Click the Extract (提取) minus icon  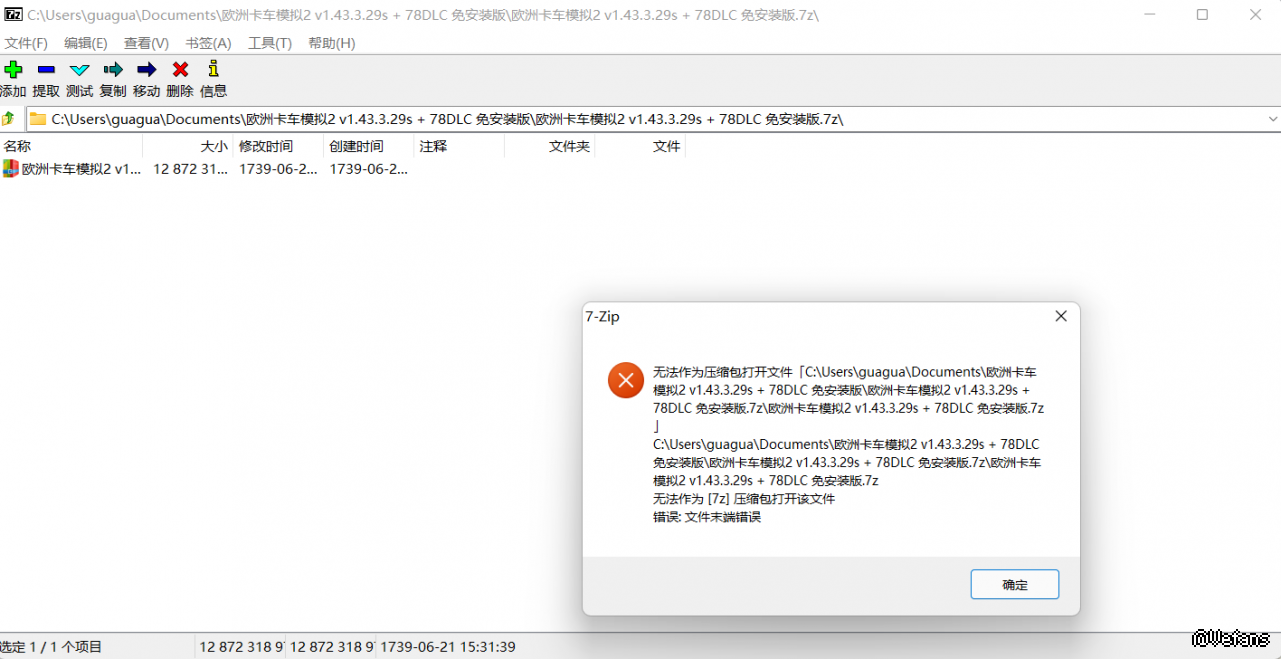pos(46,69)
